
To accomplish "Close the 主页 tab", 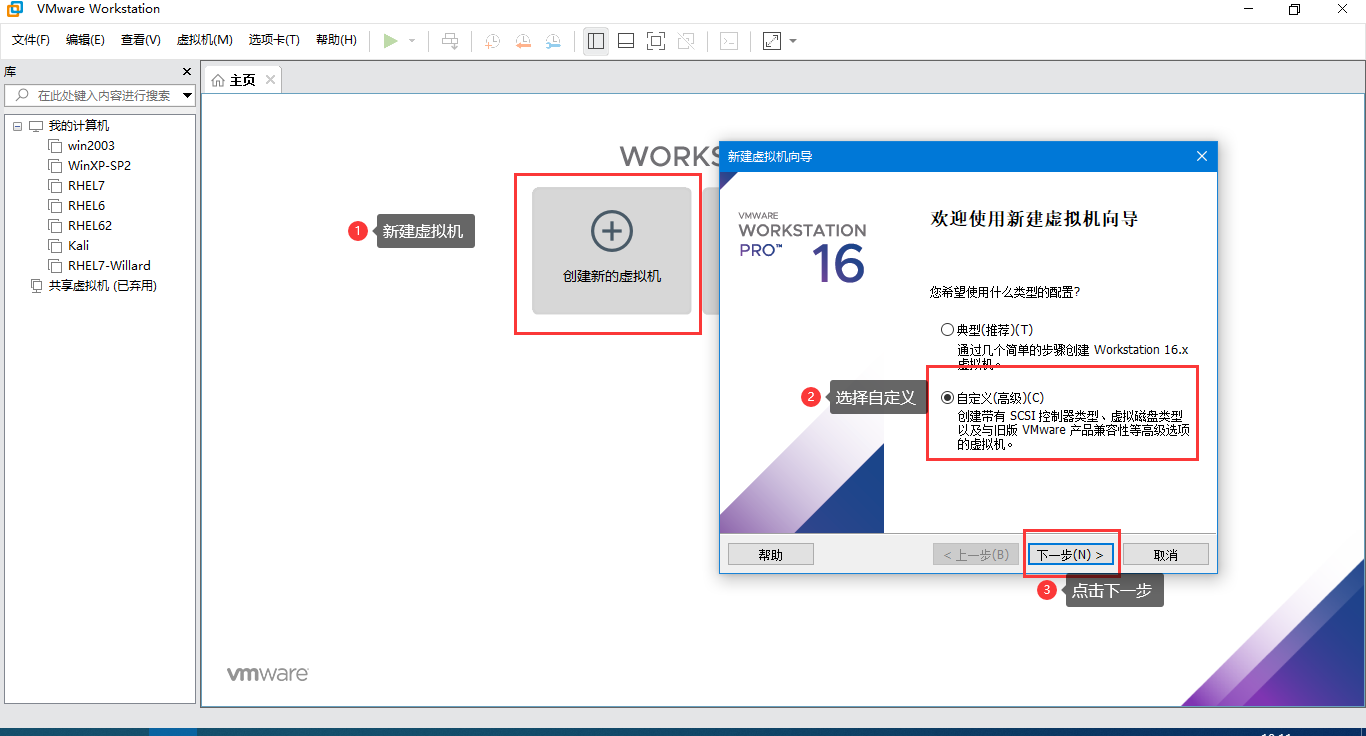I will 270,80.
